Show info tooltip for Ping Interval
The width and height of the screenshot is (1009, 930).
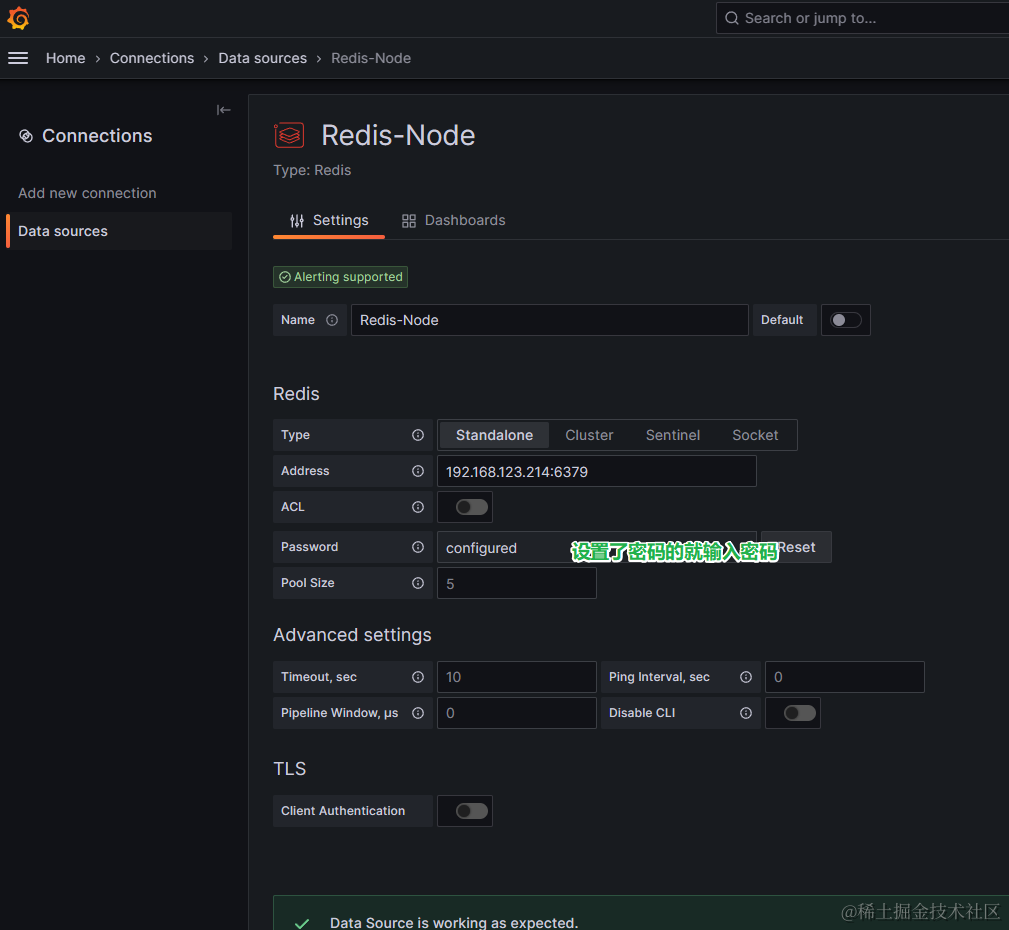pos(746,677)
